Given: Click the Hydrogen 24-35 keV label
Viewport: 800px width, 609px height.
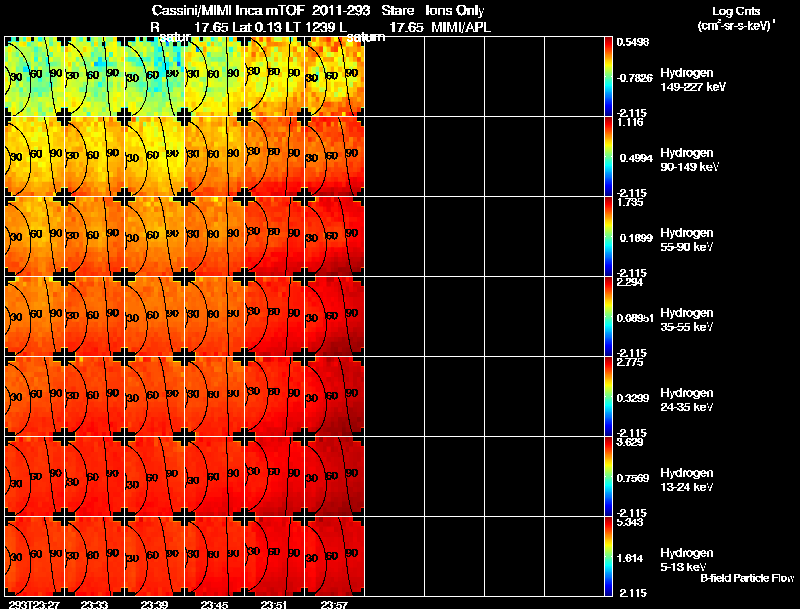Looking at the screenshot, I should 687,400.
